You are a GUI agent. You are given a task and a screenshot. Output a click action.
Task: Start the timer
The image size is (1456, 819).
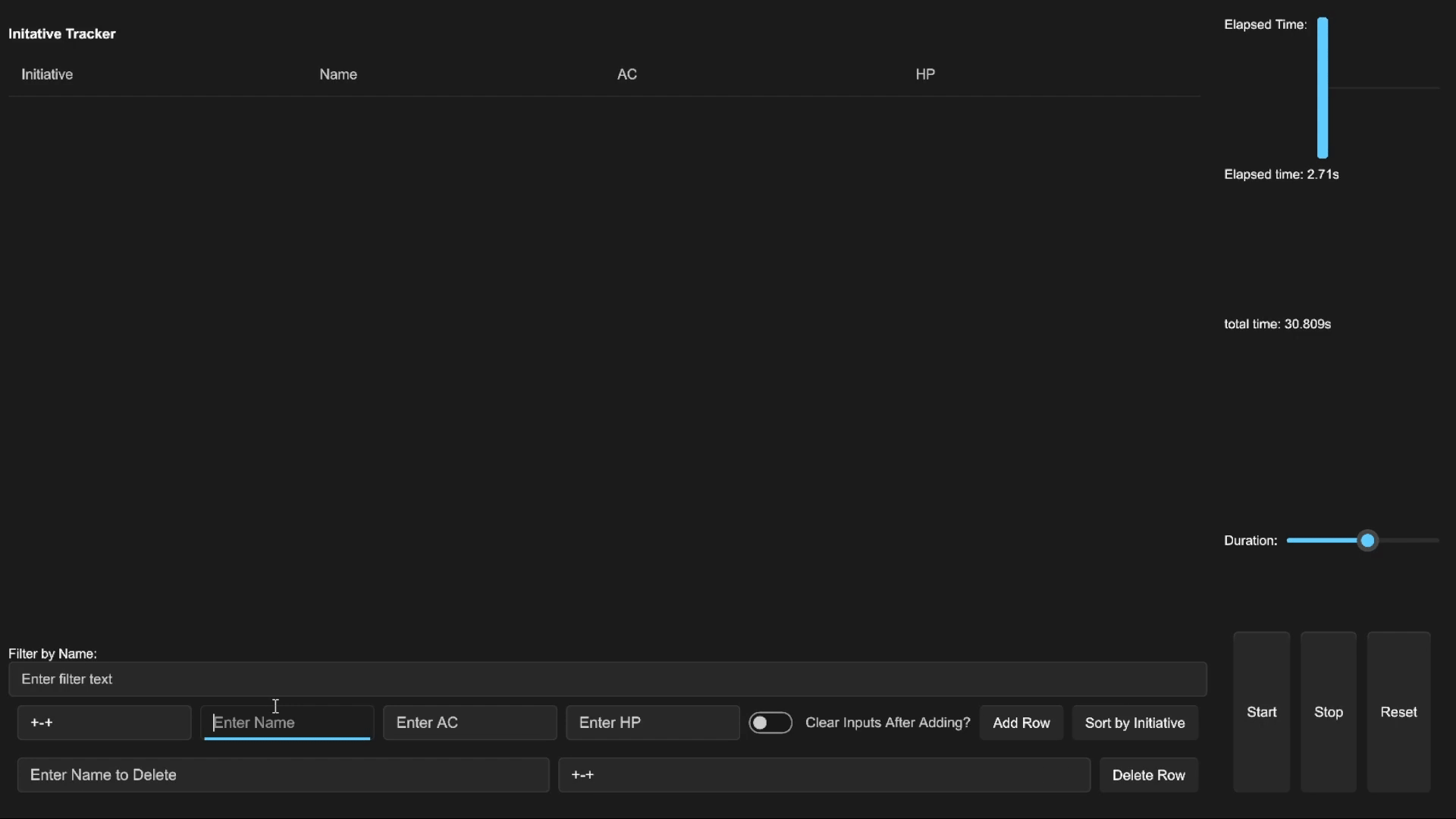(x=1262, y=712)
